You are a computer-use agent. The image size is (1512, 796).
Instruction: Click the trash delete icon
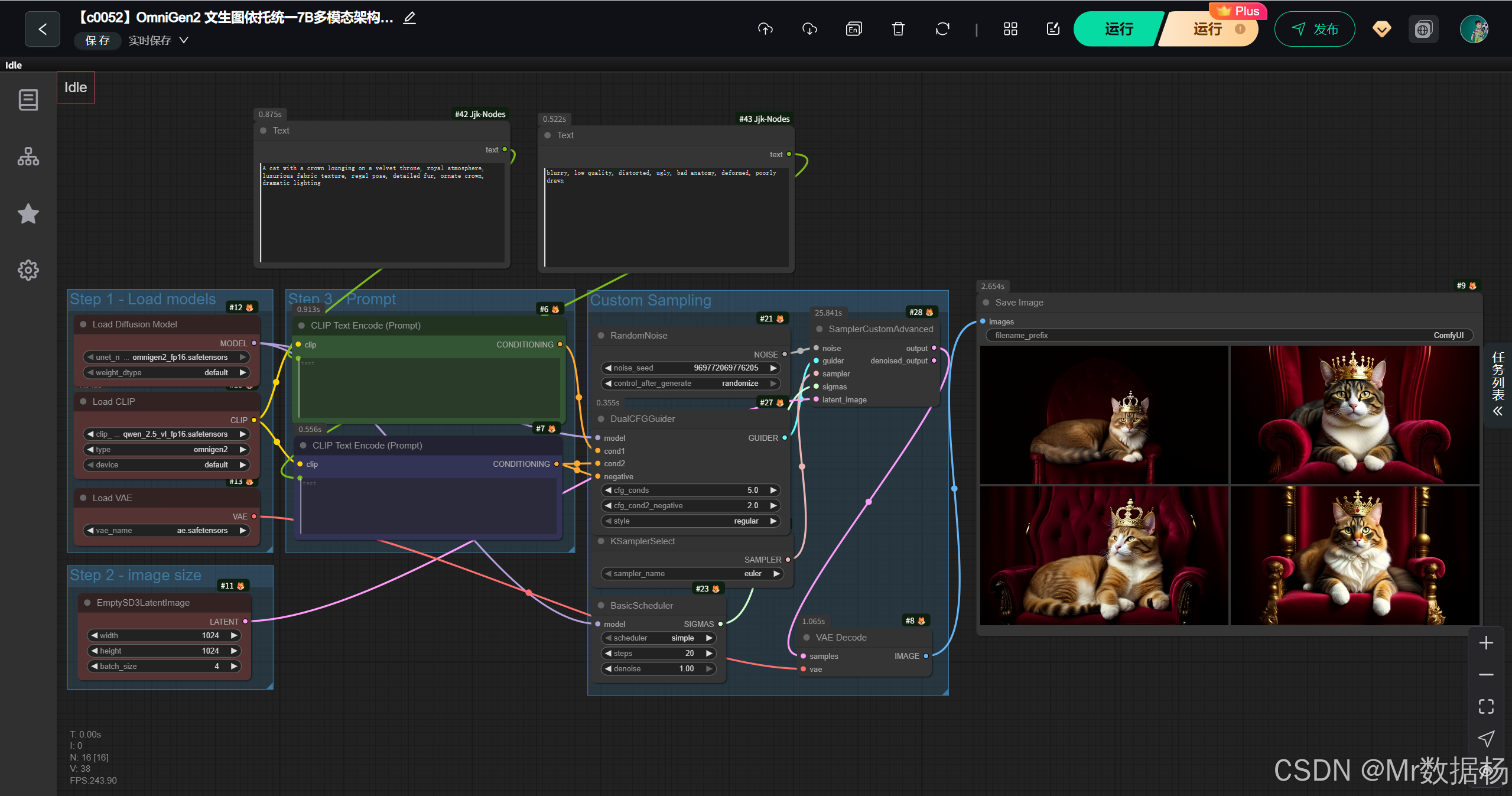[x=898, y=29]
